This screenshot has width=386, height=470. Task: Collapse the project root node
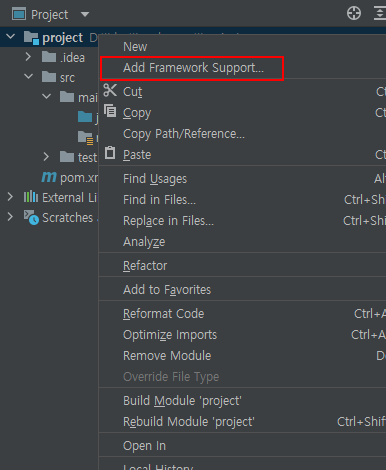(11, 36)
